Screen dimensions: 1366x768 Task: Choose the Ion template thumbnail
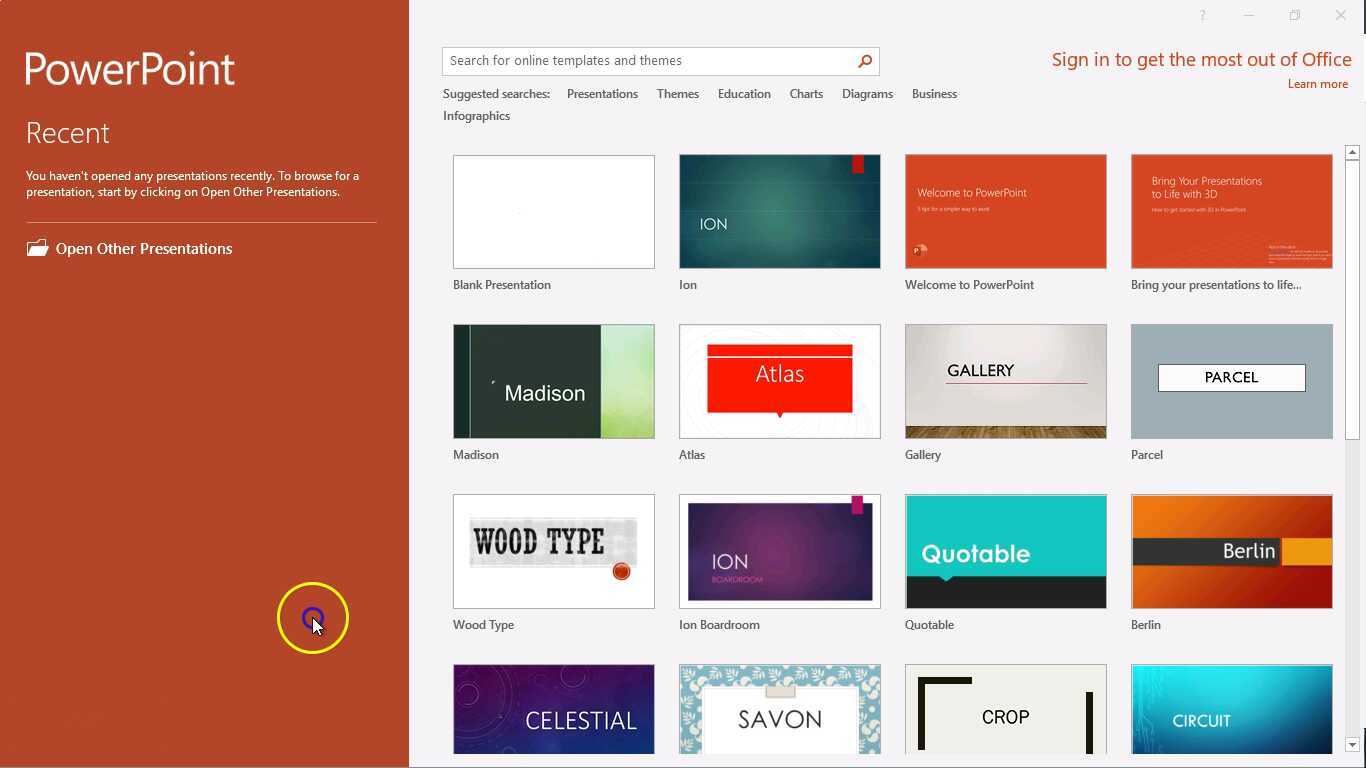click(780, 211)
